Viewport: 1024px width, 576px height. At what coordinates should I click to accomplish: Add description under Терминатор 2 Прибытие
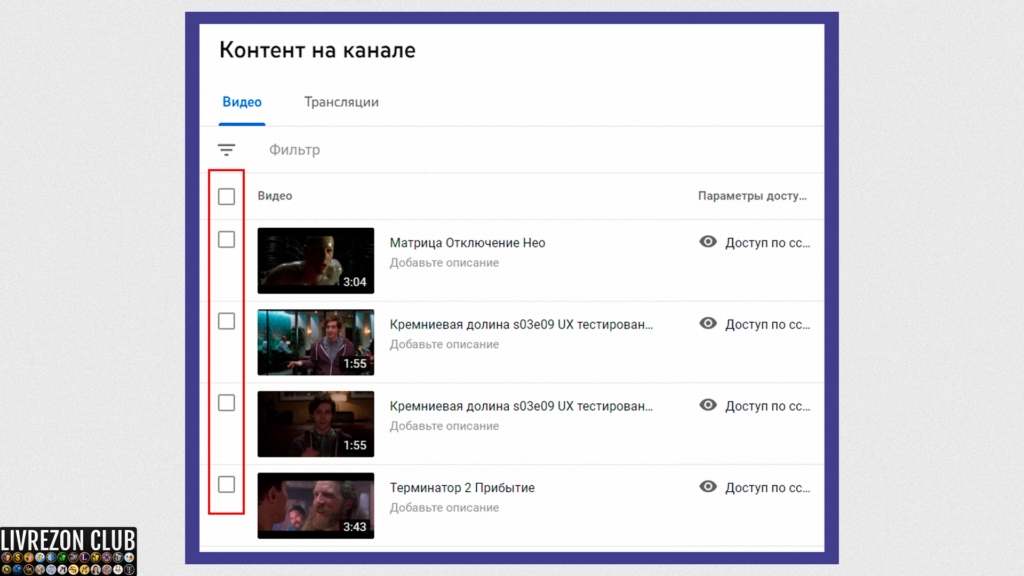(x=444, y=507)
